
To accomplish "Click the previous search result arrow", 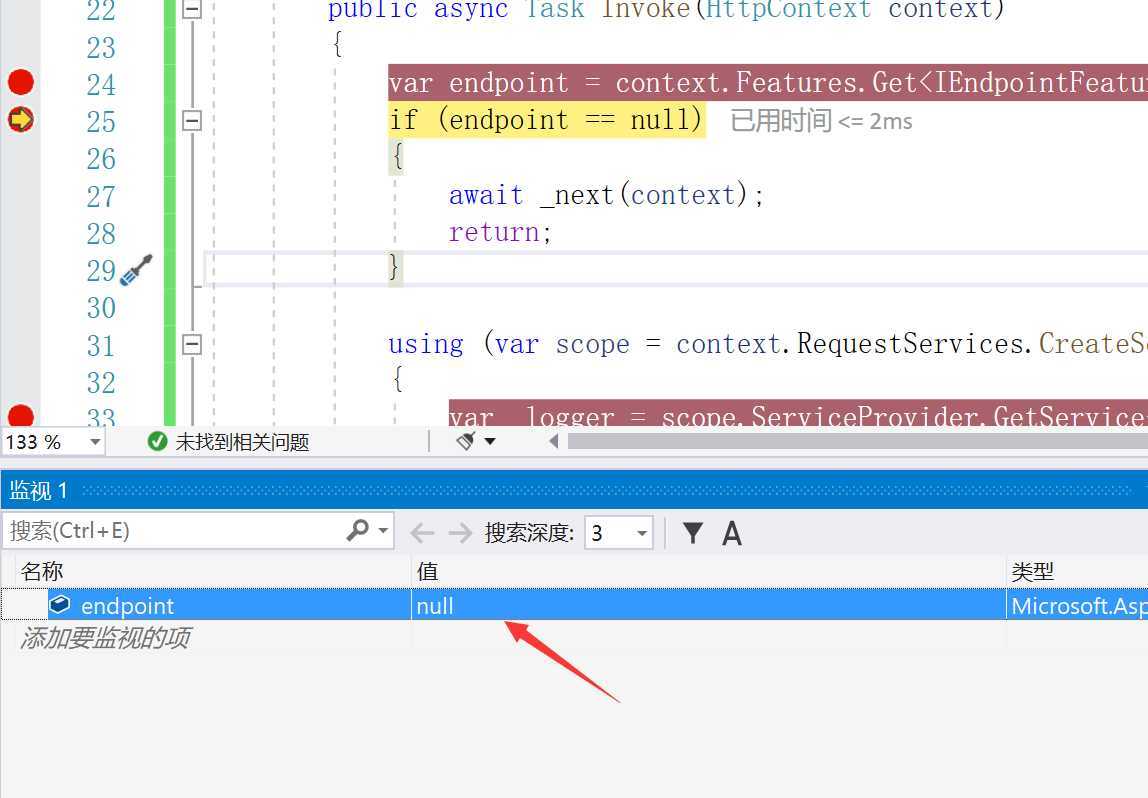I will pos(422,532).
